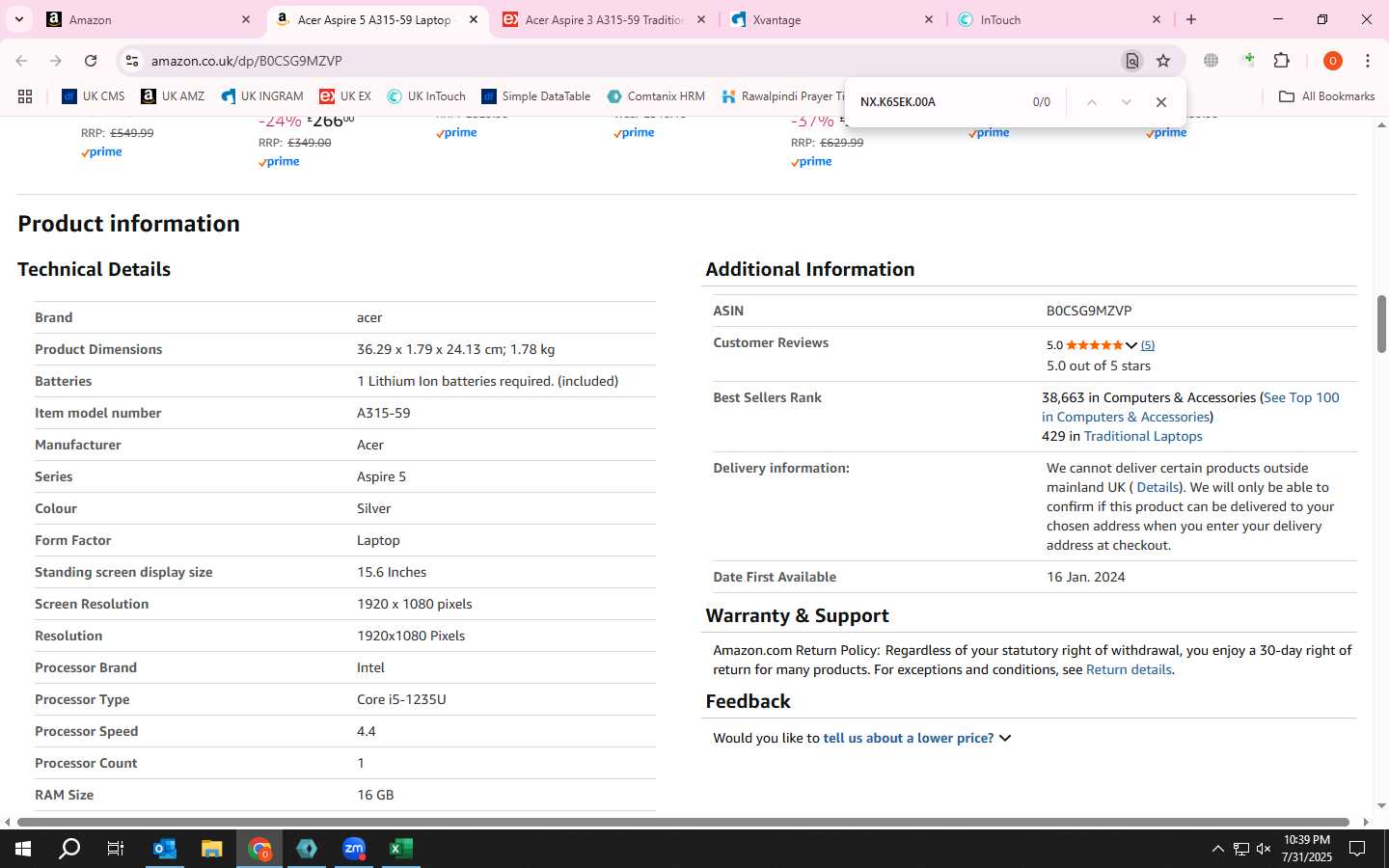1389x868 pixels.
Task: Open UK CMS bookmark
Action: (x=94, y=96)
